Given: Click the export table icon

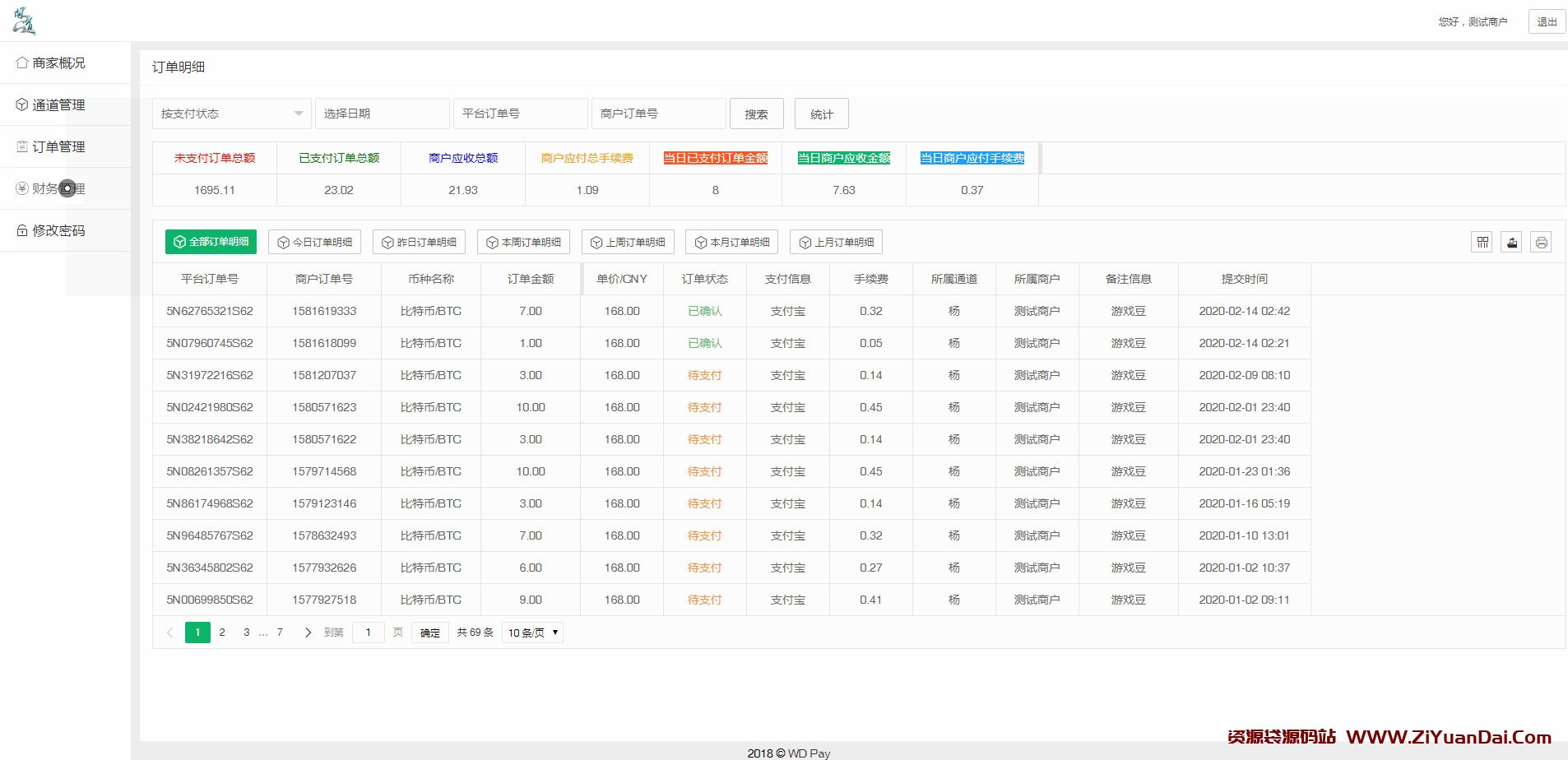Looking at the screenshot, I should coord(1511,242).
